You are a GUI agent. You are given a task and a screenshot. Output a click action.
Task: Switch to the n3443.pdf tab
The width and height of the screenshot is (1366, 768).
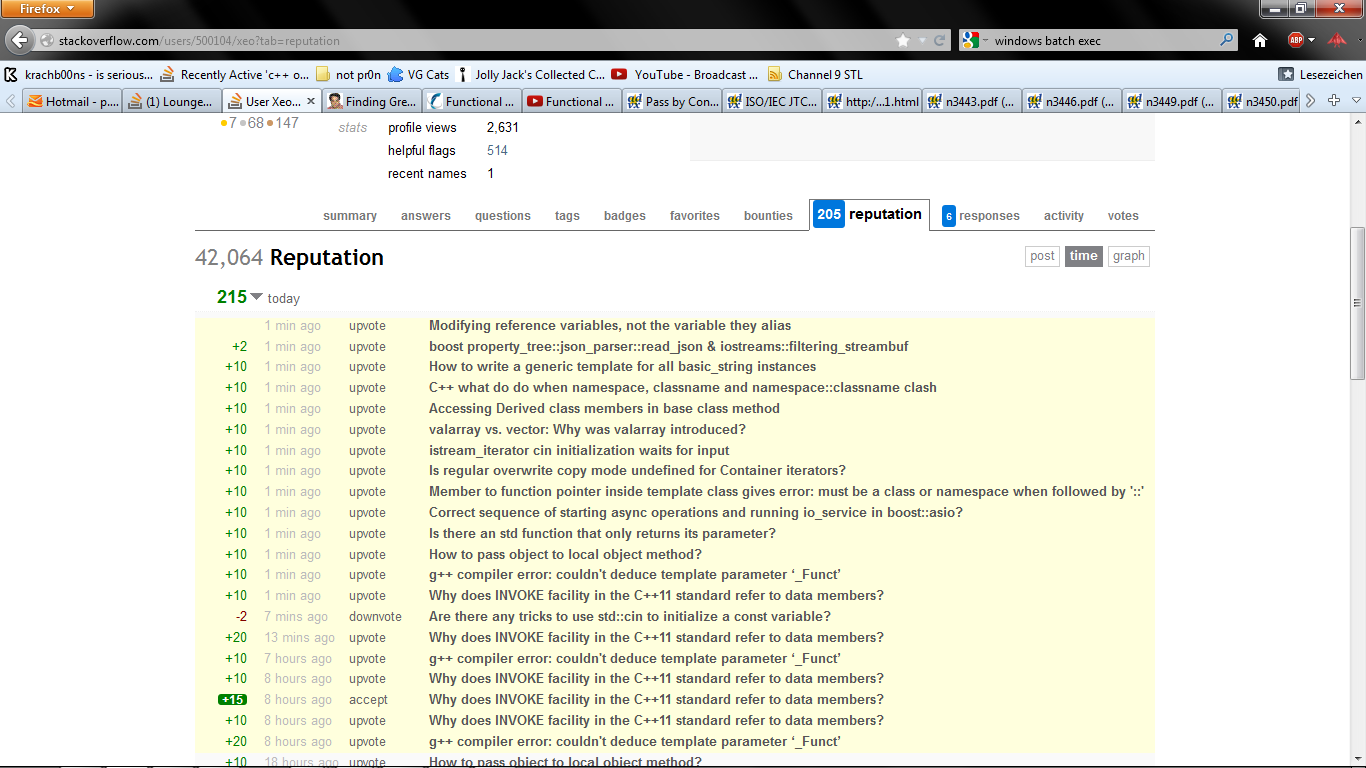[972, 101]
